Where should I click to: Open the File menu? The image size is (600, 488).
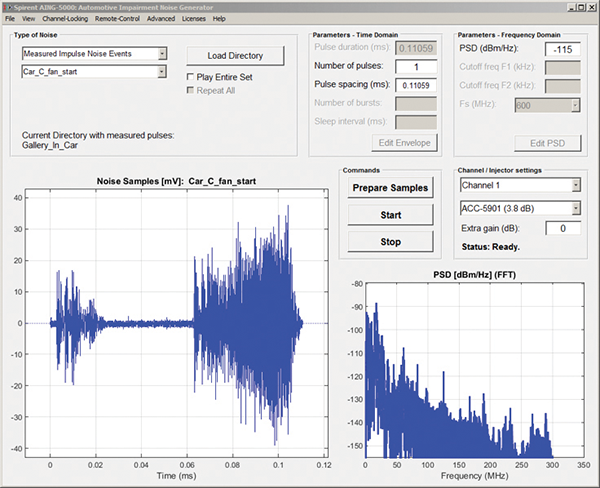tap(9, 19)
